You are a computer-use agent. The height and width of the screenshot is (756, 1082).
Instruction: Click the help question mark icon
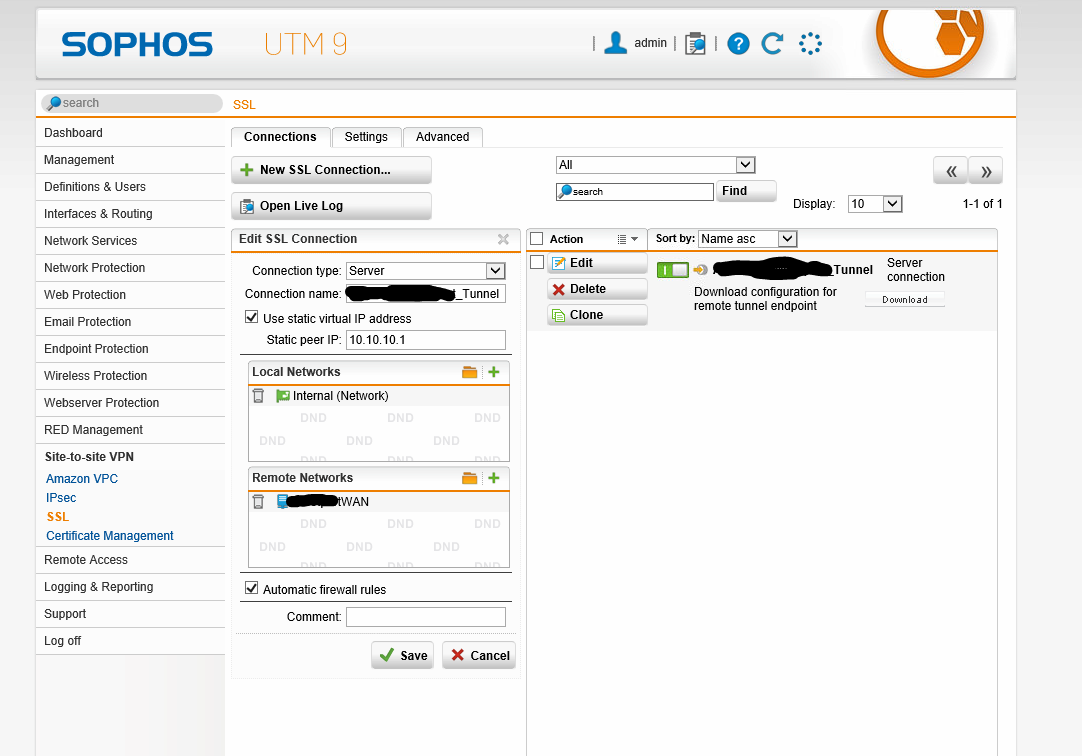738,44
